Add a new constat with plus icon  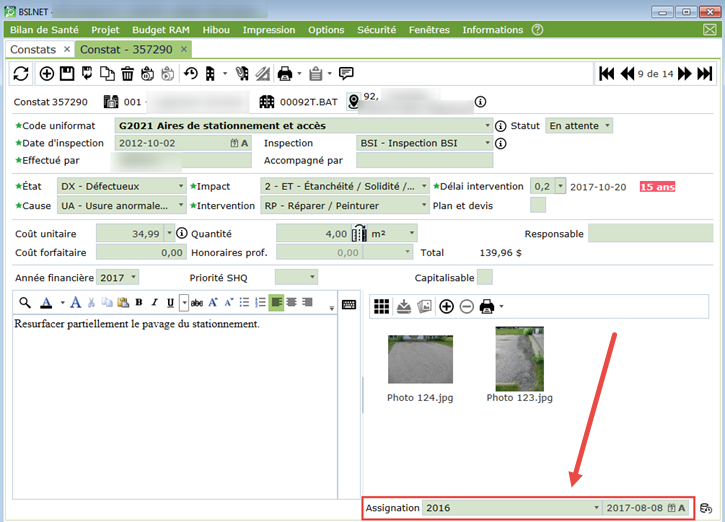[x=47, y=73]
